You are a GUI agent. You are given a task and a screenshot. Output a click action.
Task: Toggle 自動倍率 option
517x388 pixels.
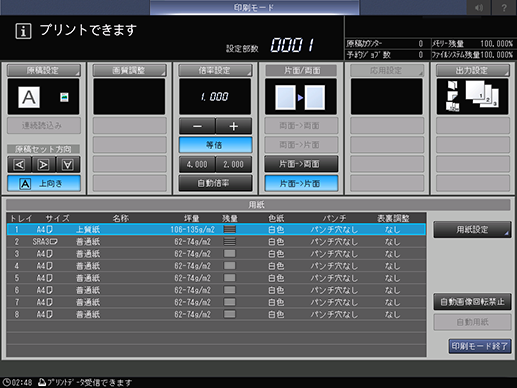215,183
